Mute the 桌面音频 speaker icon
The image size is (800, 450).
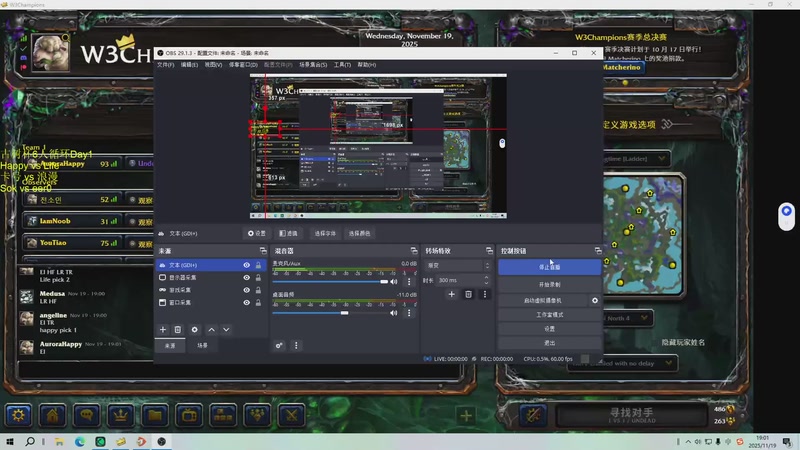point(394,313)
